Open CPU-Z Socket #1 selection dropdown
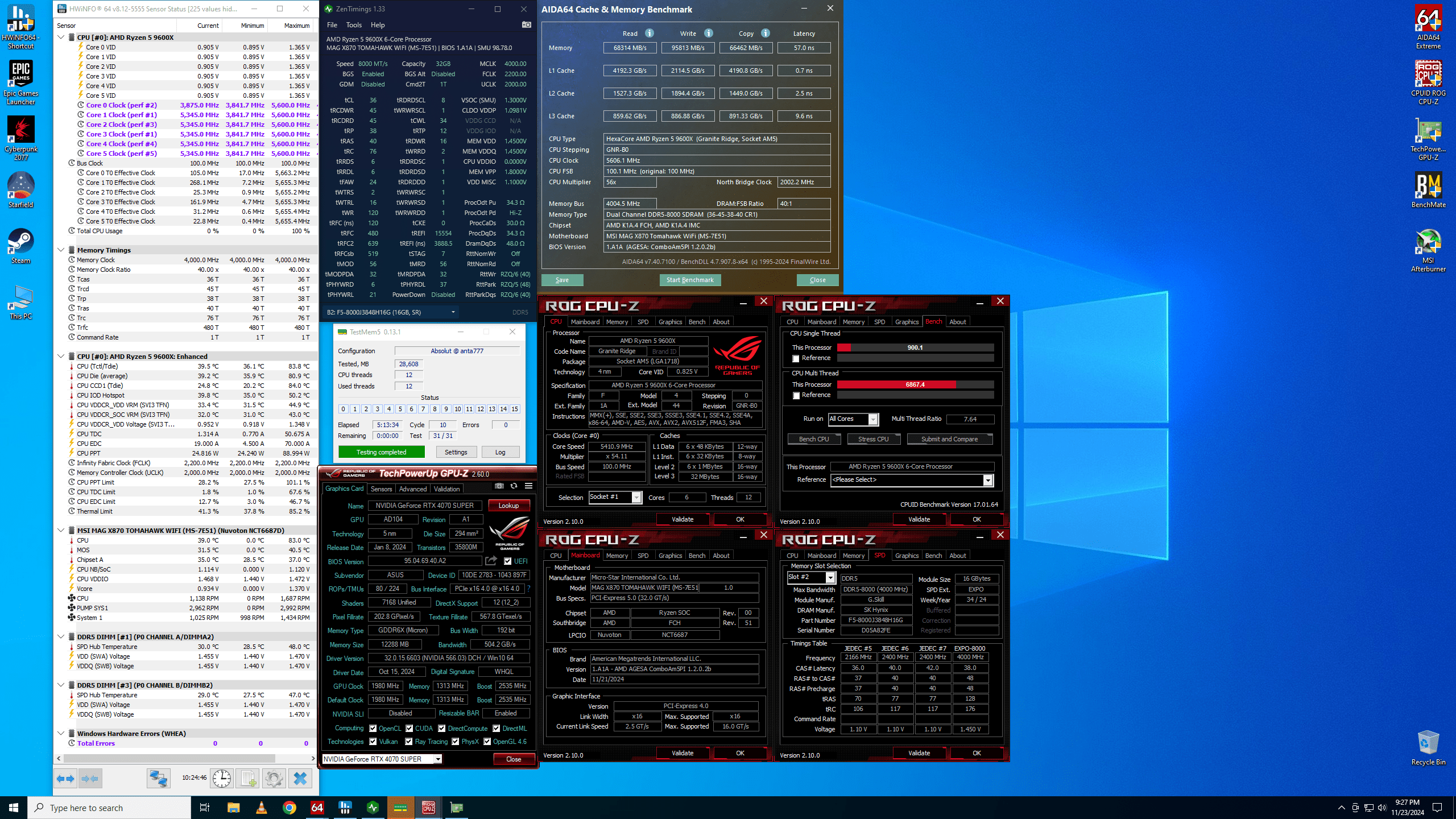 615,497
